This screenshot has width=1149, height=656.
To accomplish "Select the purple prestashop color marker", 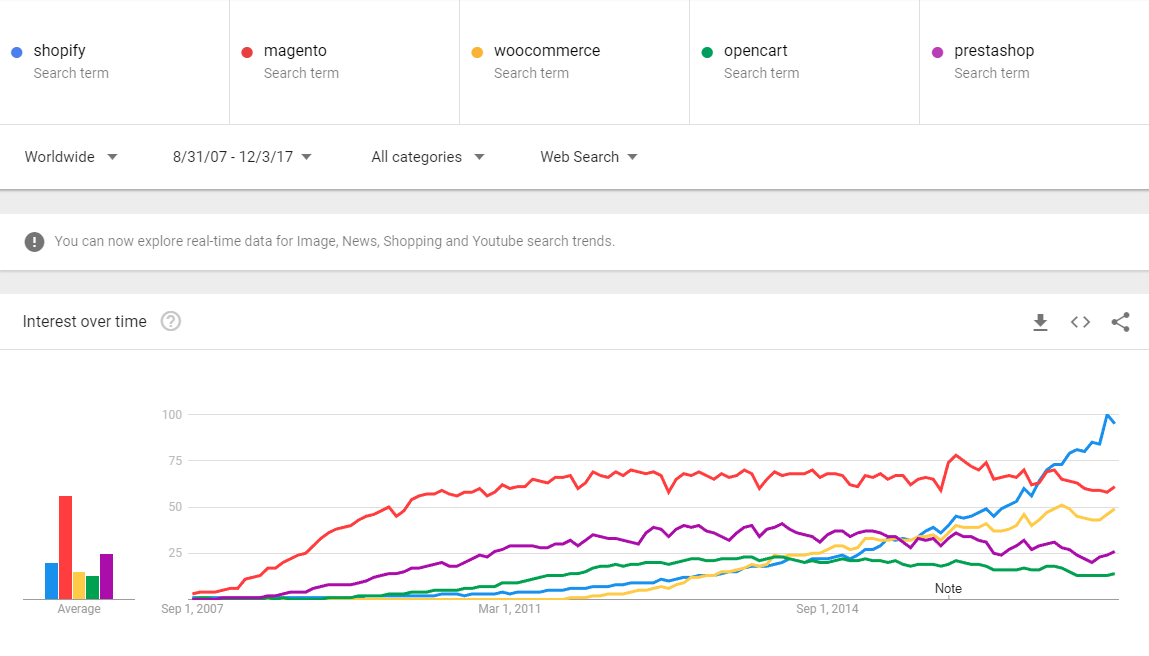I will tap(938, 51).
